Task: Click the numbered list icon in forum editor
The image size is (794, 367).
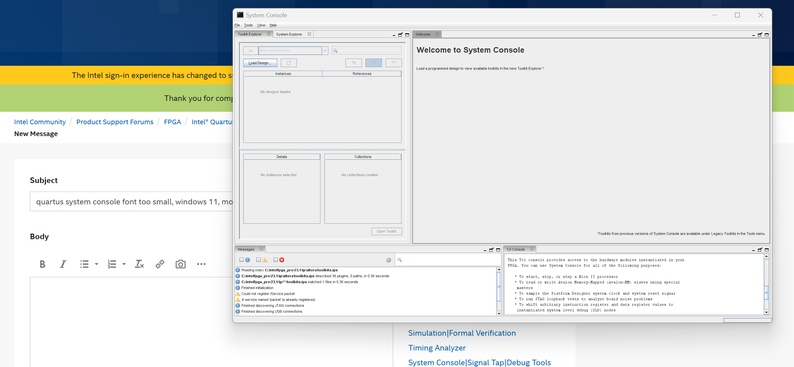Action: 112,264
